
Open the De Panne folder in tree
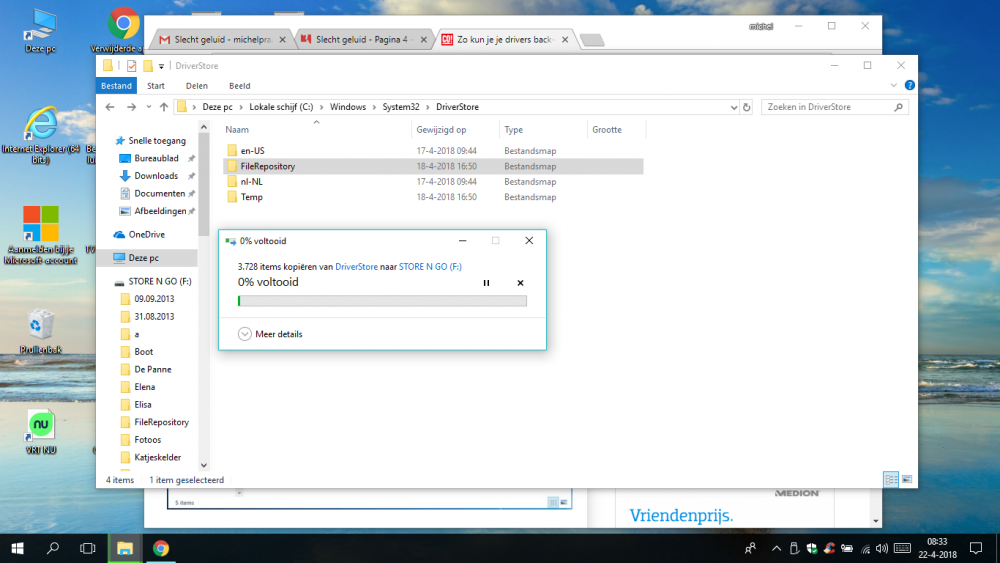(x=152, y=369)
